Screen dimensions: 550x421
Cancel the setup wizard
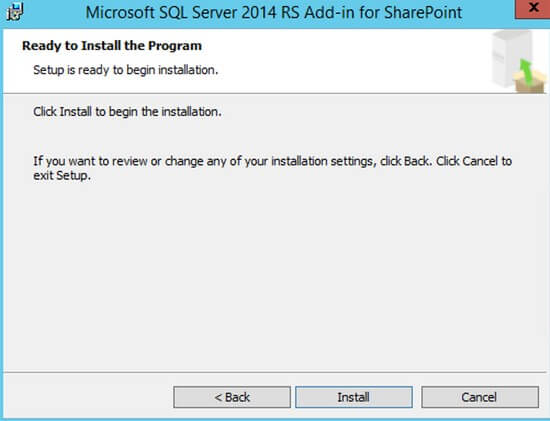(x=480, y=397)
